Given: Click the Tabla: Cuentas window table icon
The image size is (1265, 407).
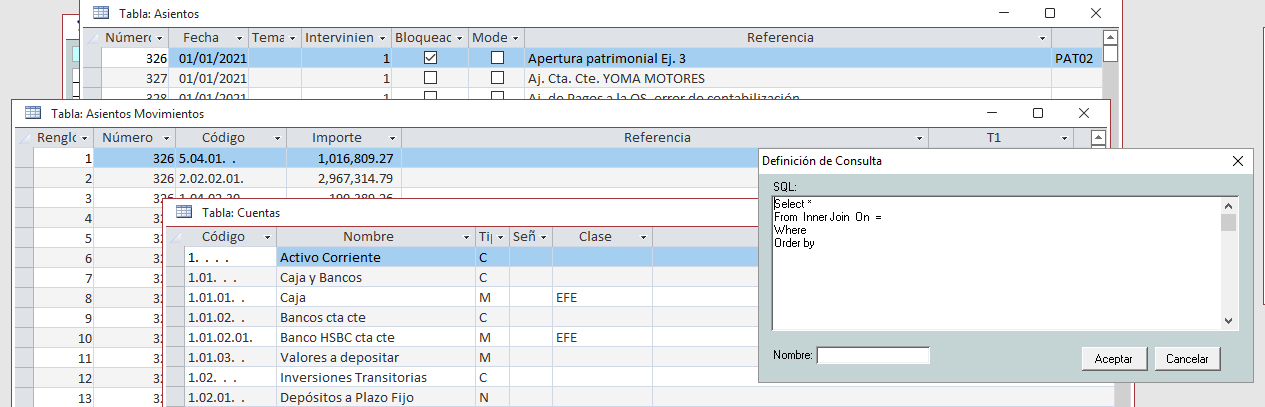Looking at the screenshot, I should [184, 212].
